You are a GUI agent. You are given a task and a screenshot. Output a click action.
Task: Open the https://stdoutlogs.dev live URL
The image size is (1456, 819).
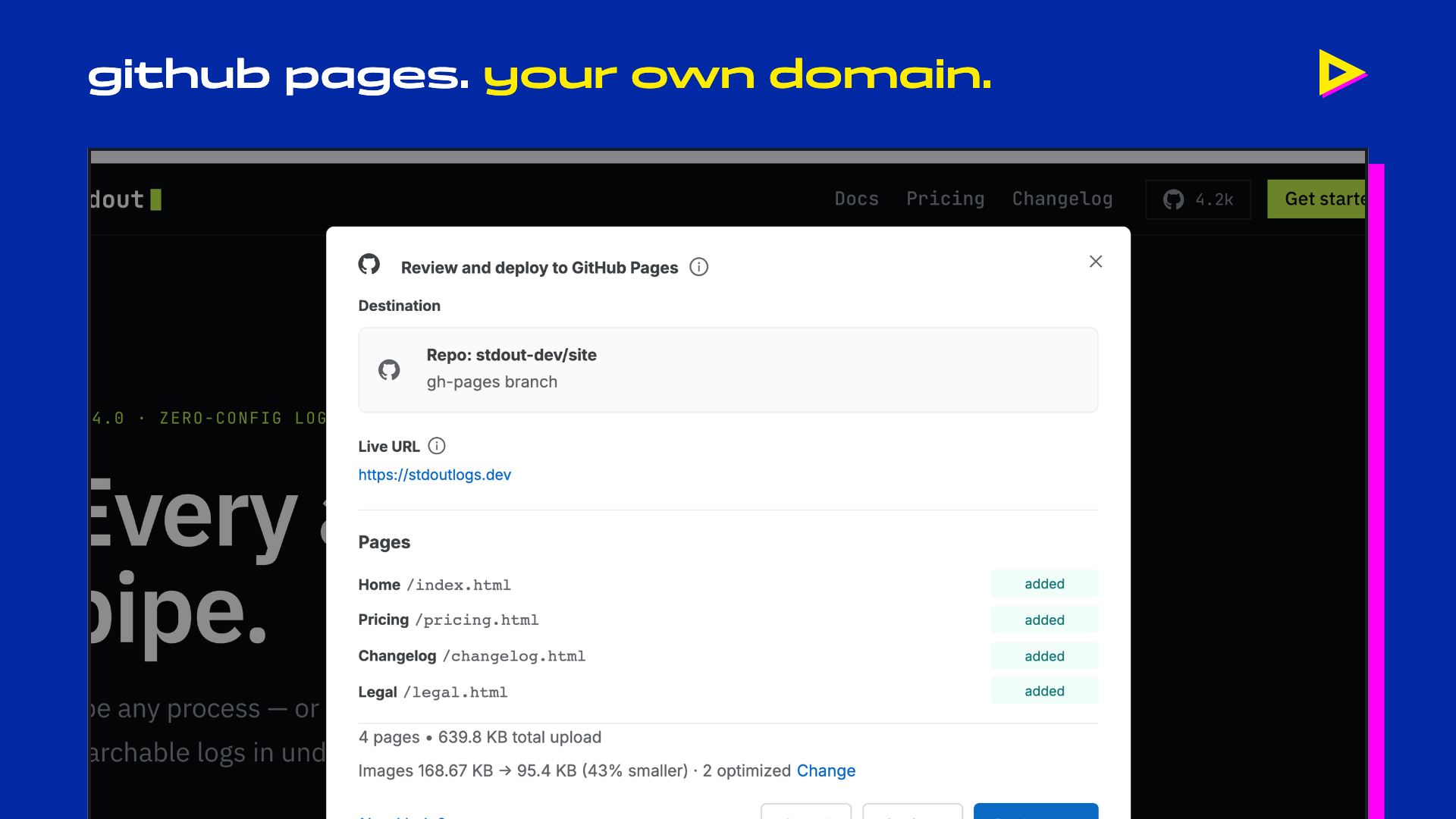(435, 475)
